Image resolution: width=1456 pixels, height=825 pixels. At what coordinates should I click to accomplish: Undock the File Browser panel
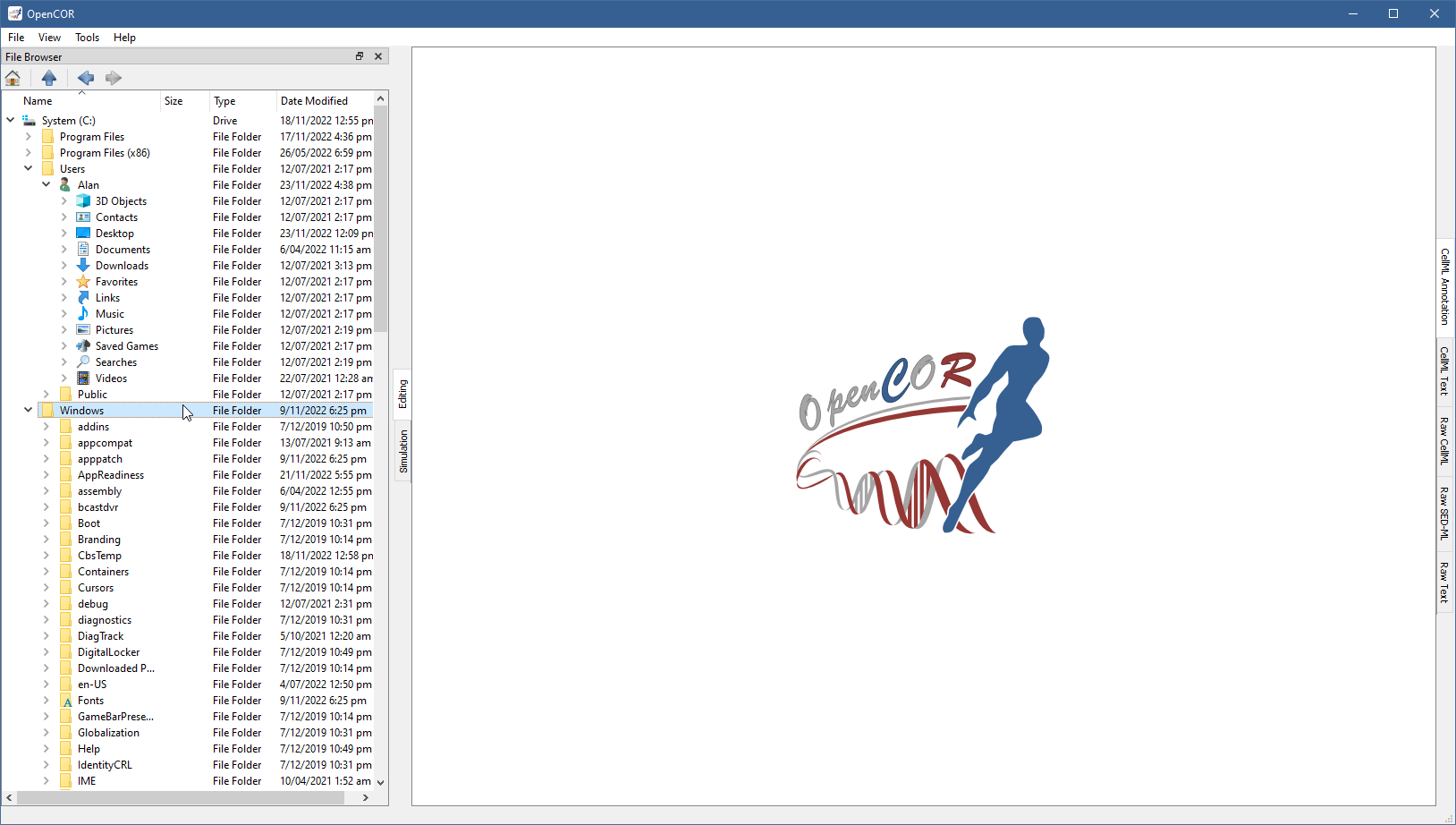click(360, 56)
